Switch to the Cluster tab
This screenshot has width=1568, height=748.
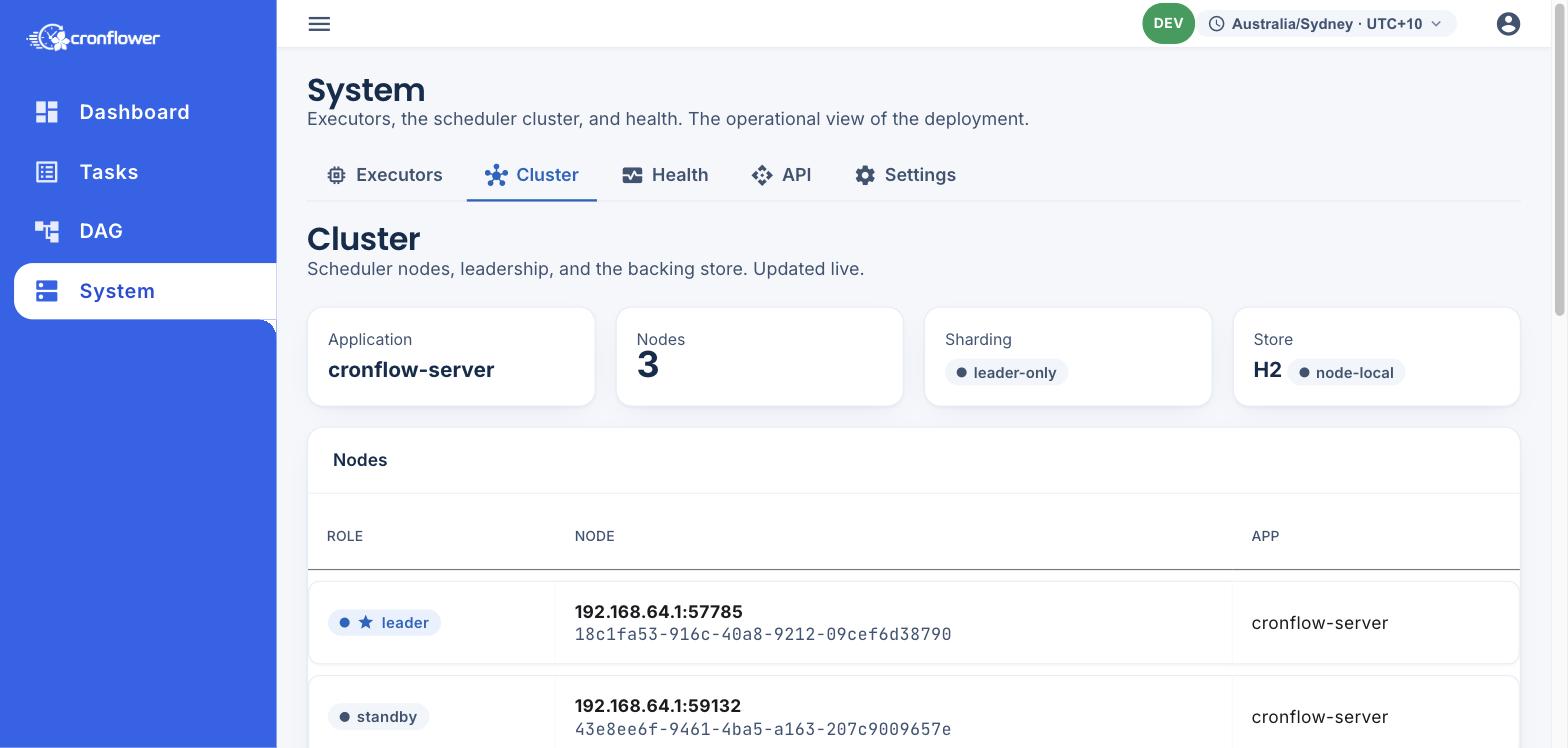pos(532,175)
